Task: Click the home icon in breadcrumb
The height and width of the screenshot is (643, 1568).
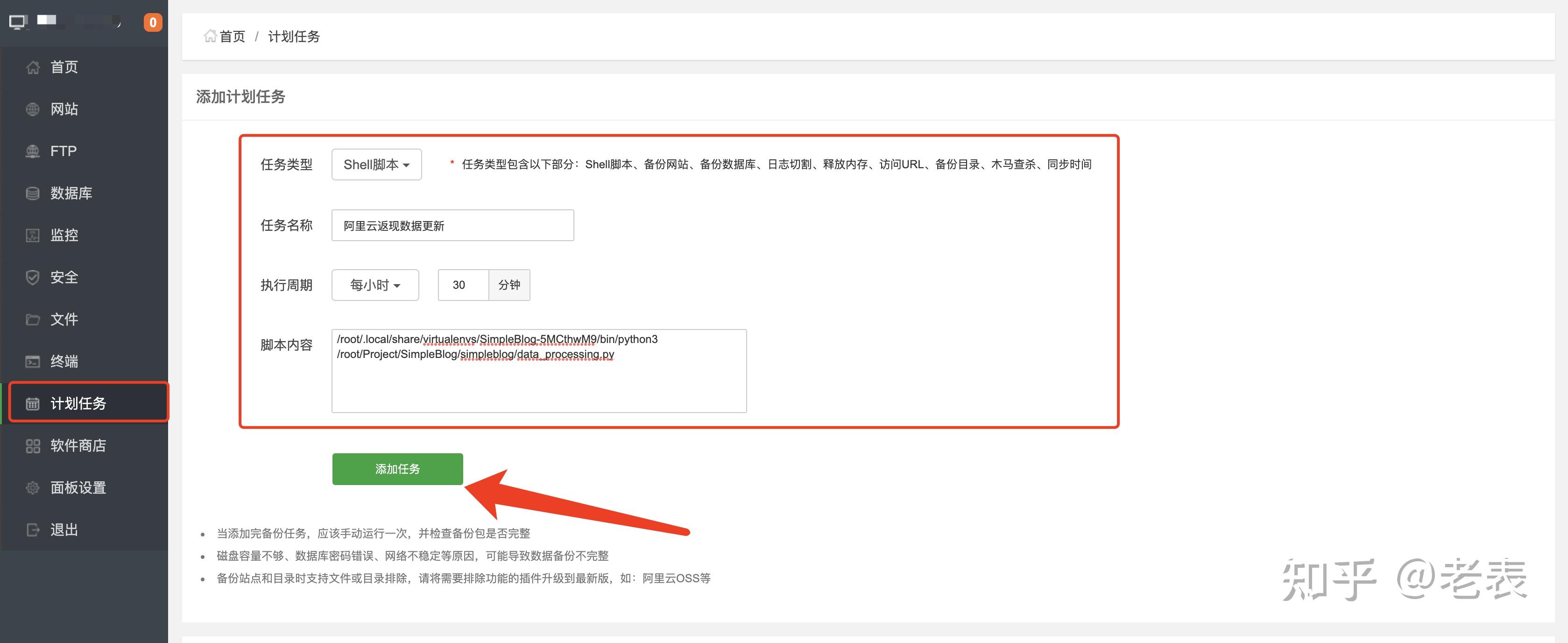Action: pos(210,36)
